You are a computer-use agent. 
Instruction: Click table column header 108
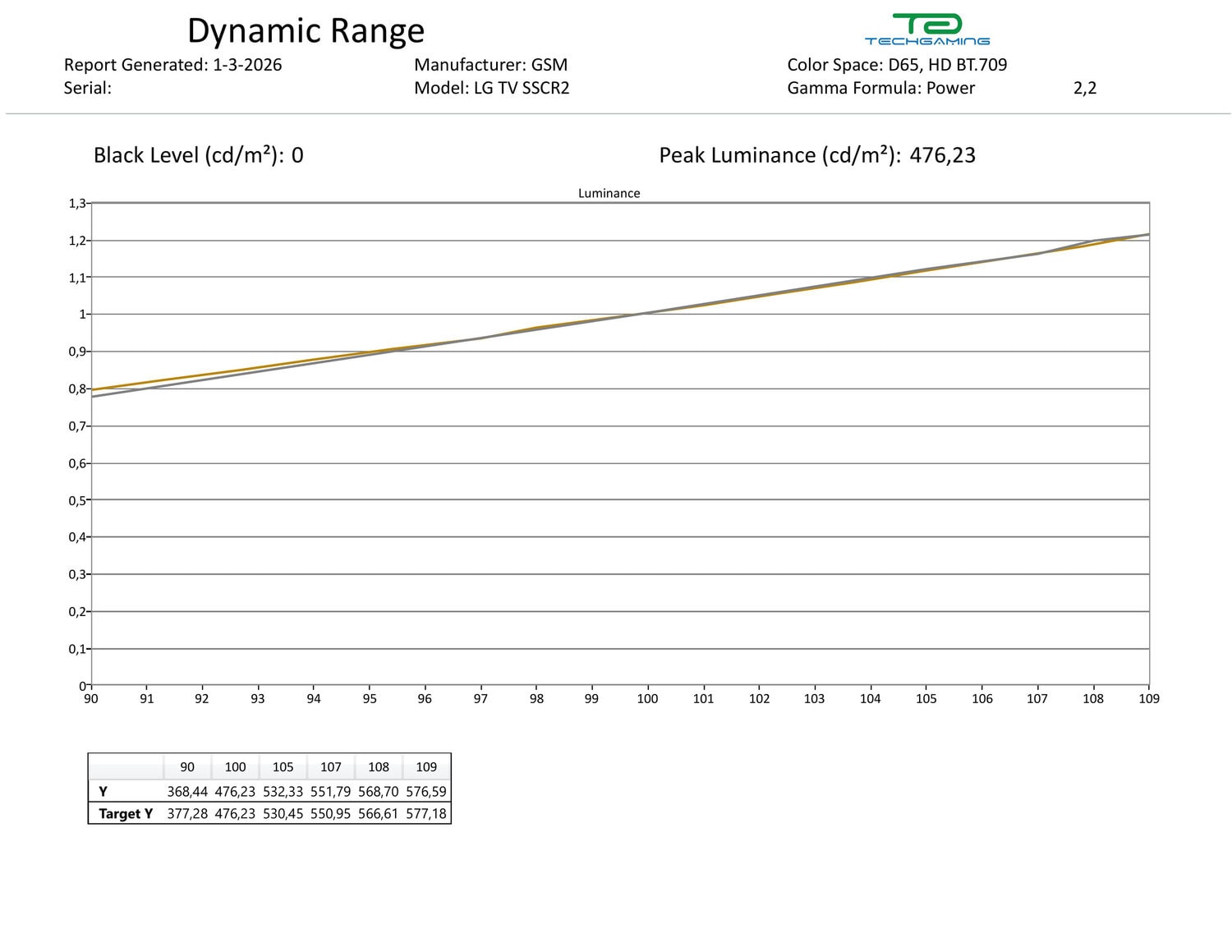(378, 767)
